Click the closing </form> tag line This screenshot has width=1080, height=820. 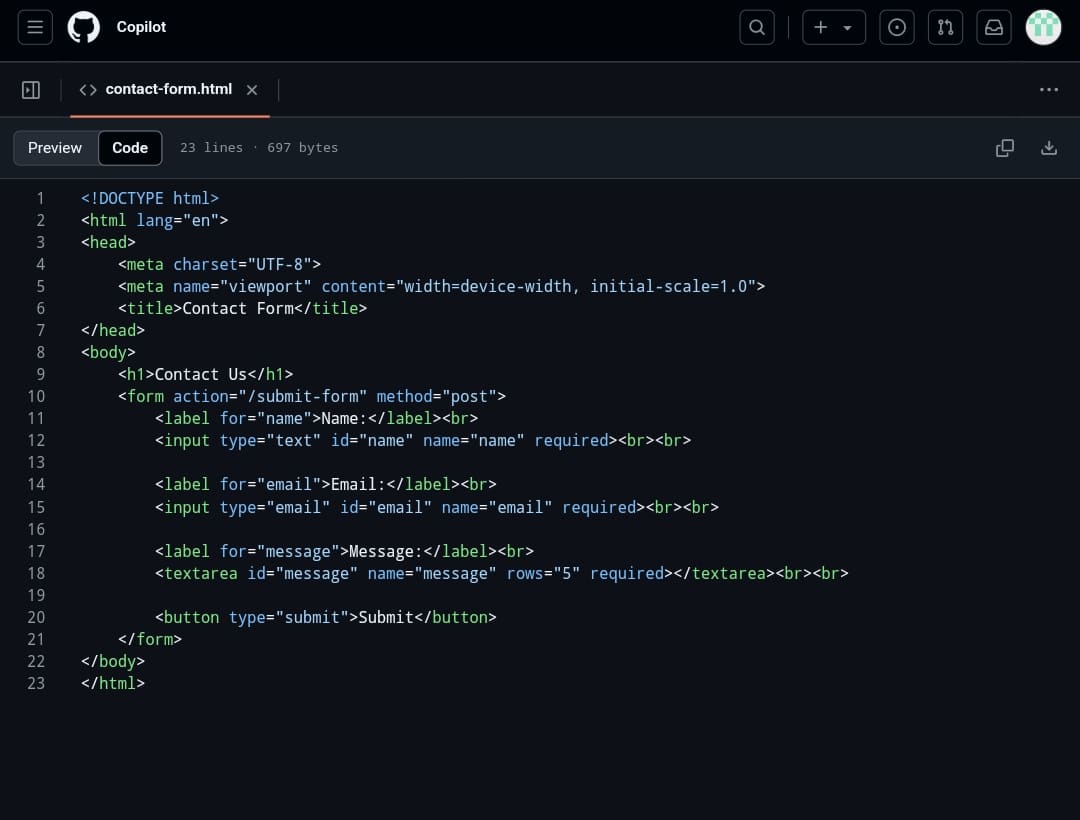click(x=149, y=640)
